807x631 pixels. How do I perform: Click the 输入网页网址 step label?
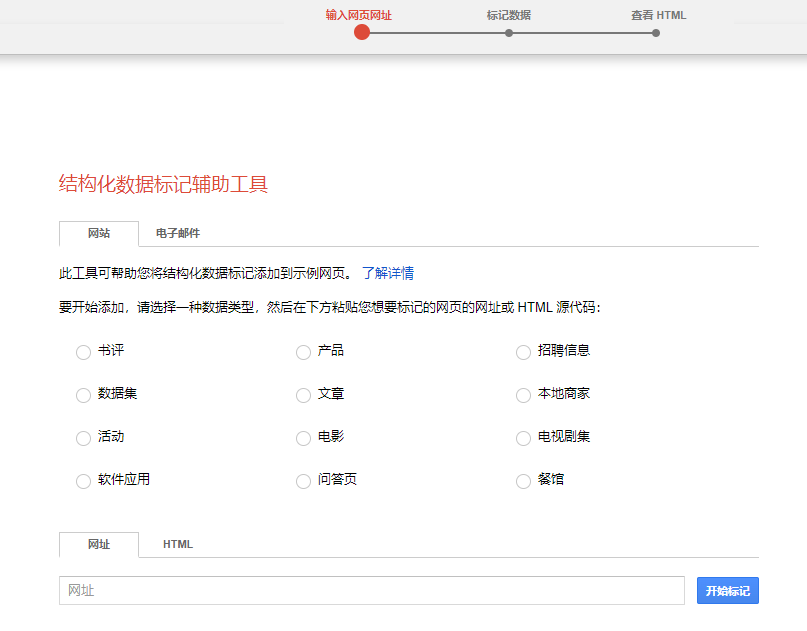point(358,15)
